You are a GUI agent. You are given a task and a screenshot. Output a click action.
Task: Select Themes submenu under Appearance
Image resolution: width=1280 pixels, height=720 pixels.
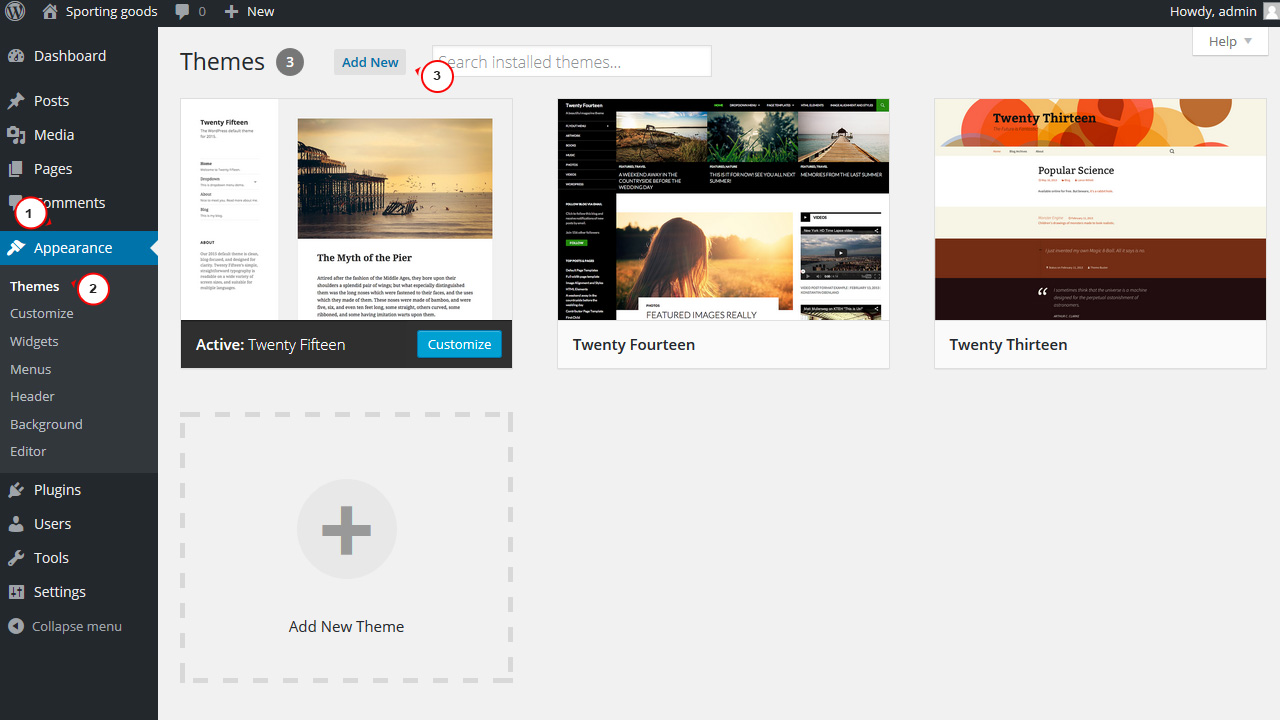tap(35, 286)
